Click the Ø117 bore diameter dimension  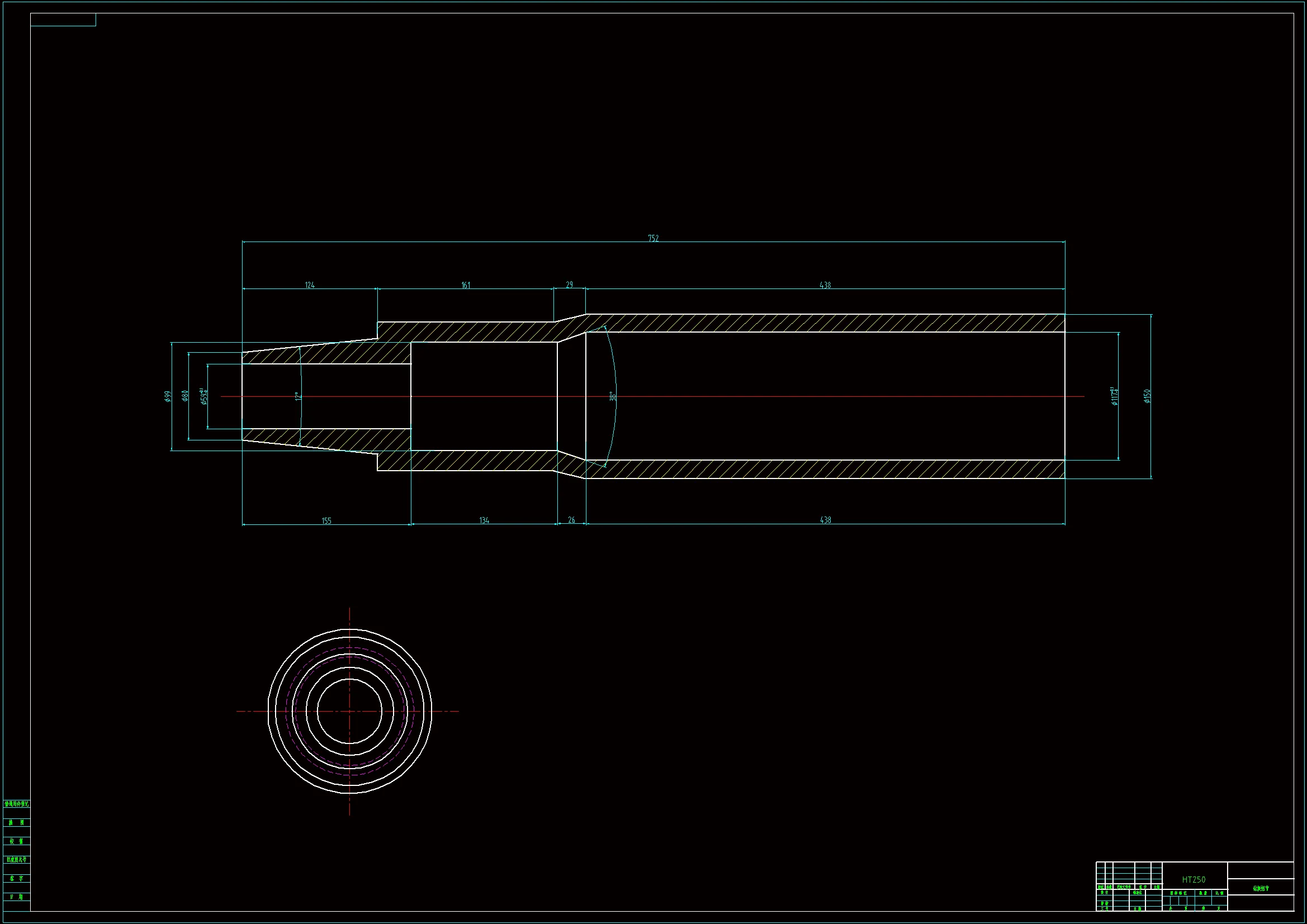[x=1114, y=396]
